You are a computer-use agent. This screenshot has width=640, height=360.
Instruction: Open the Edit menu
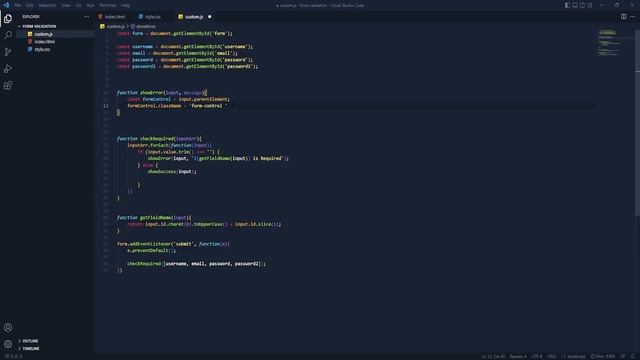click(29, 5)
